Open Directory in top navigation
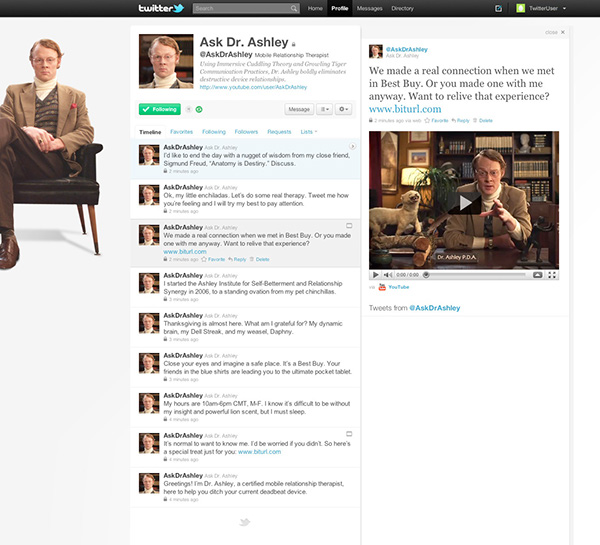 [x=403, y=8]
